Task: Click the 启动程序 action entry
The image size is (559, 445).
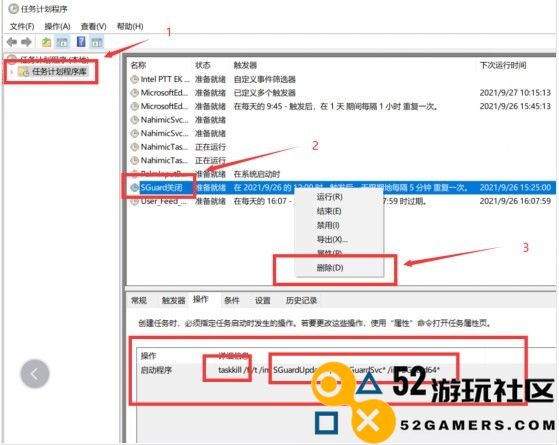Action: click(157, 370)
